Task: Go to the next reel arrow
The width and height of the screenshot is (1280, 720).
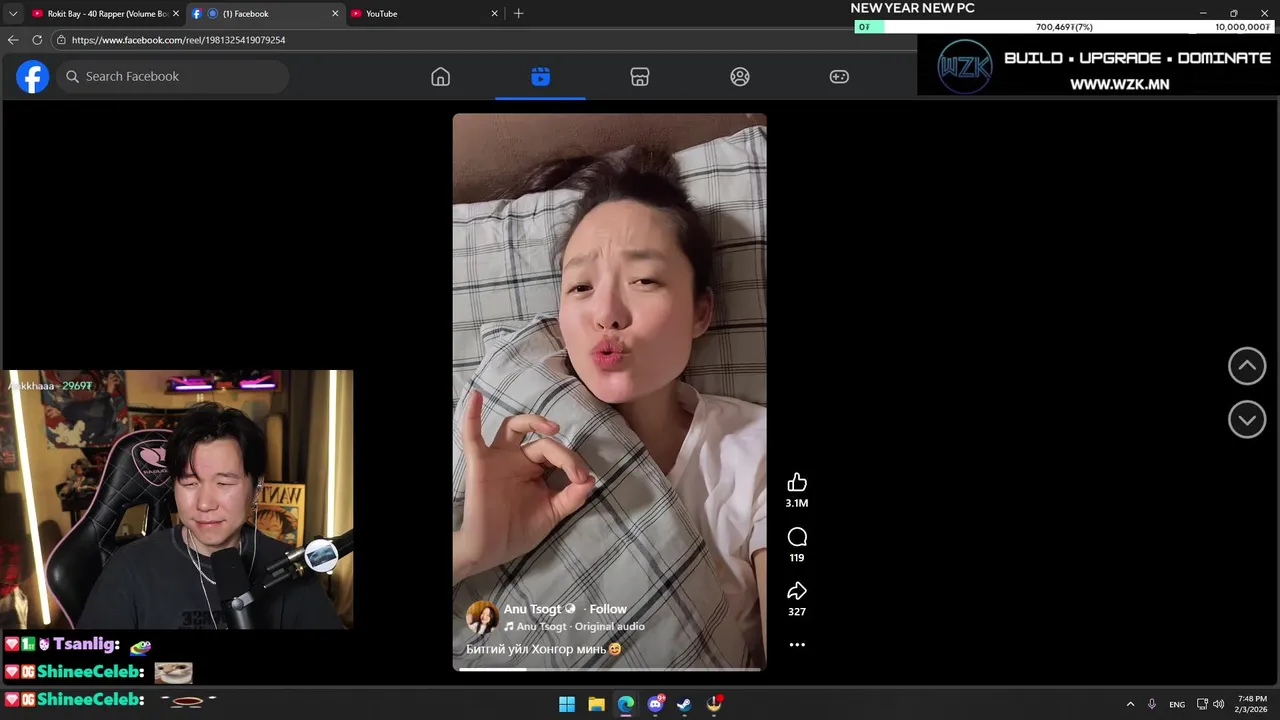Action: [1247, 420]
